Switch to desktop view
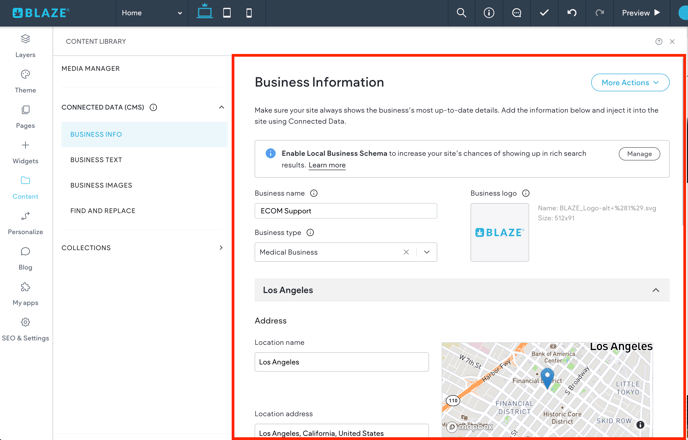Image resolution: width=688 pixels, height=440 pixels. coord(204,13)
